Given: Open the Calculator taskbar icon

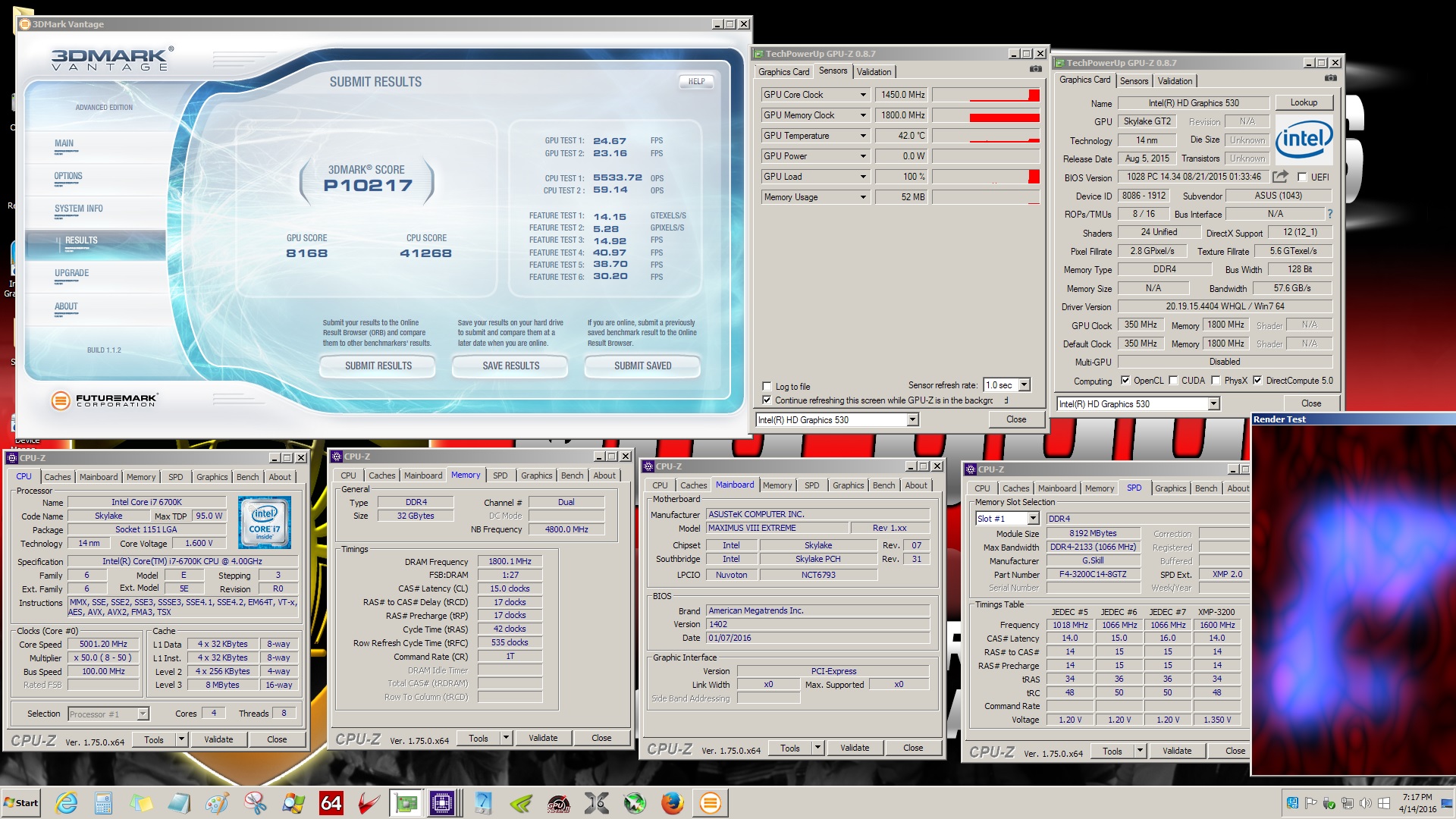Looking at the screenshot, I should (x=104, y=803).
